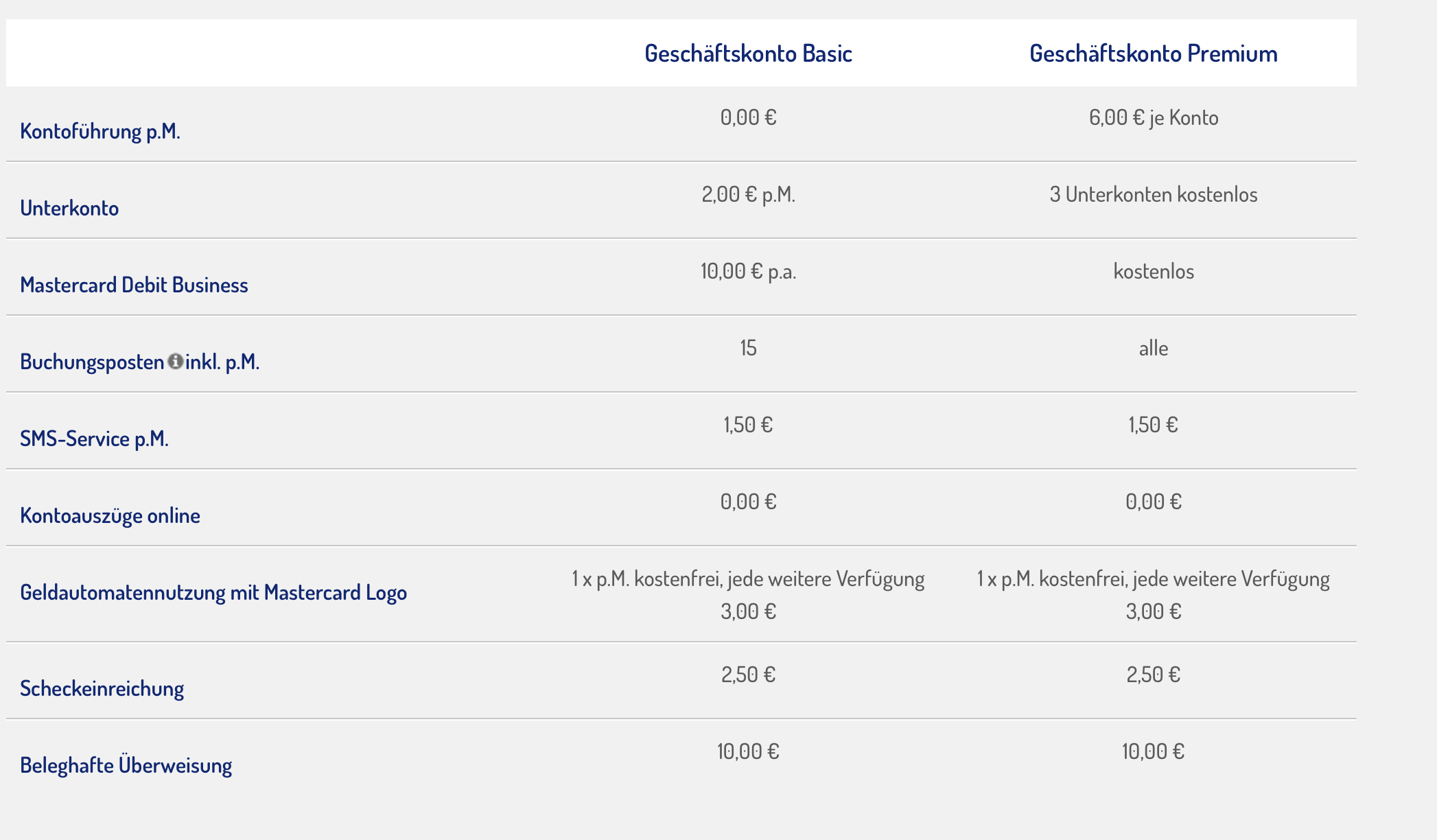Viewport: 1437px width, 840px height.
Task: Click the kostenlos Mastercard value for Premium
Action: 1153,271
